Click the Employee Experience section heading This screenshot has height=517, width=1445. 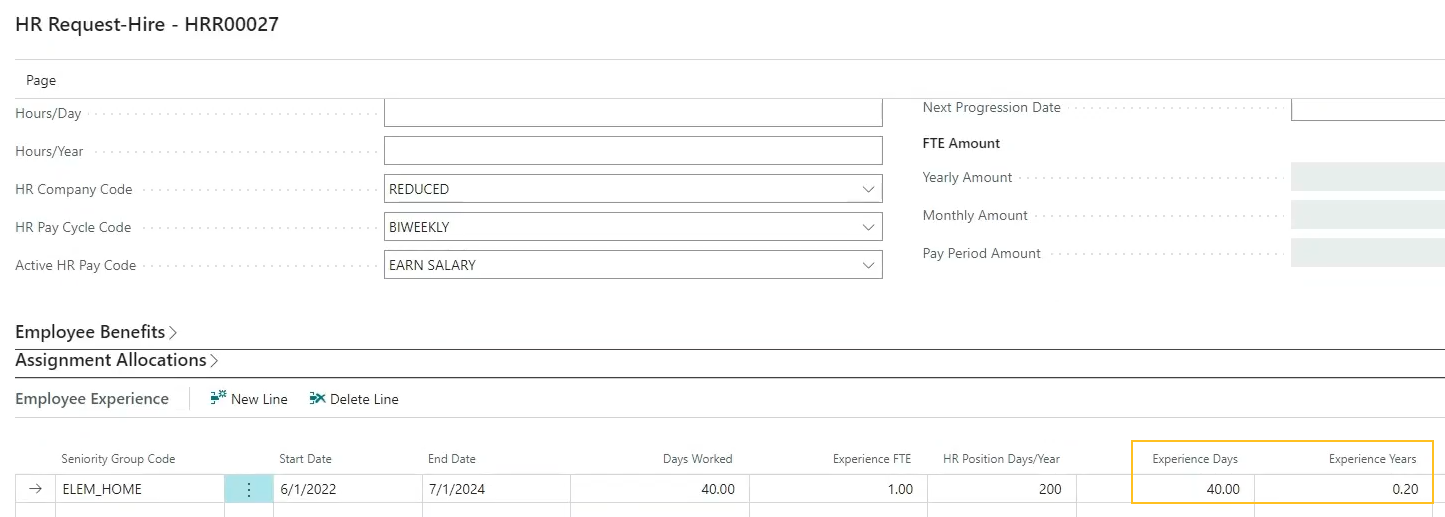click(x=92, y=399)
